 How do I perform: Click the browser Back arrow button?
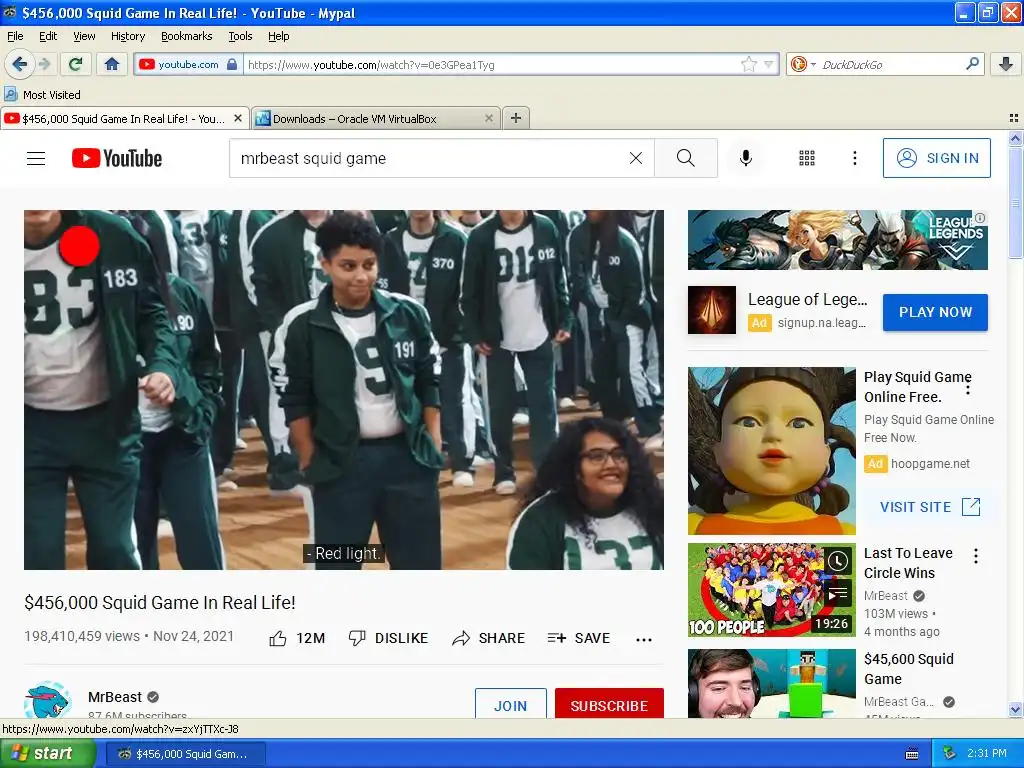(x=19, y=64)
